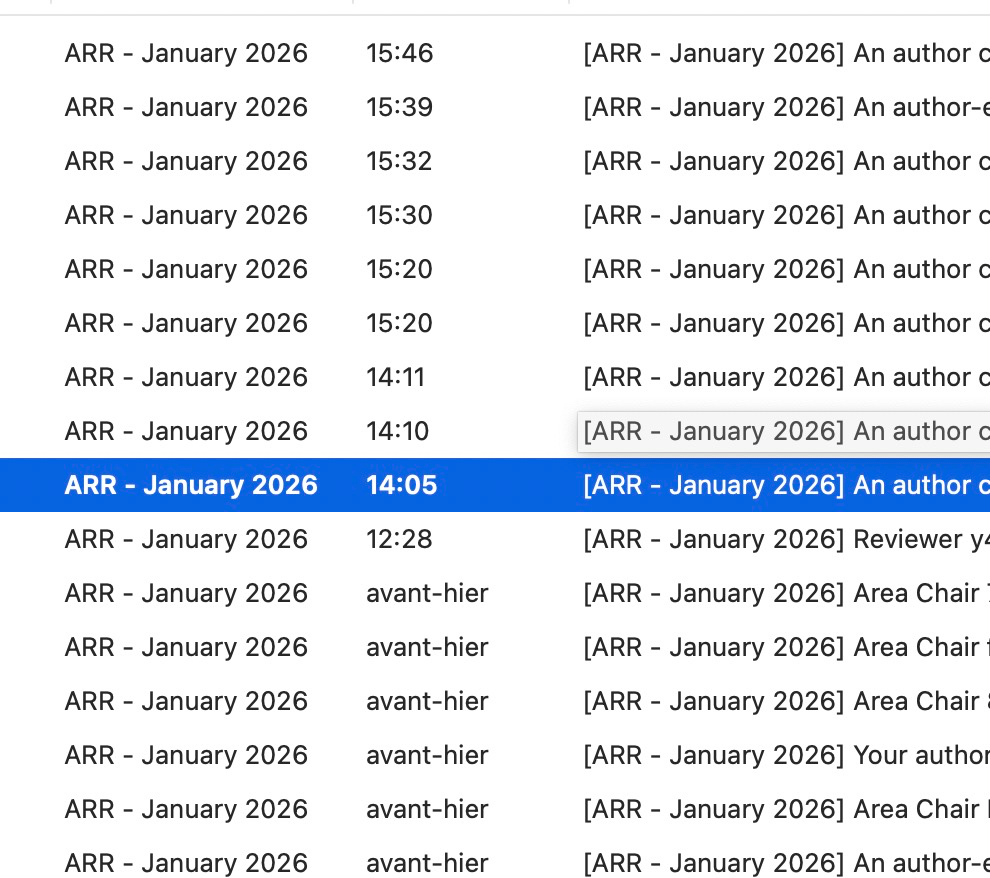Click the bold sender of the 14:05 email
The height and width of the screenshot is (878, 990).
190,485
